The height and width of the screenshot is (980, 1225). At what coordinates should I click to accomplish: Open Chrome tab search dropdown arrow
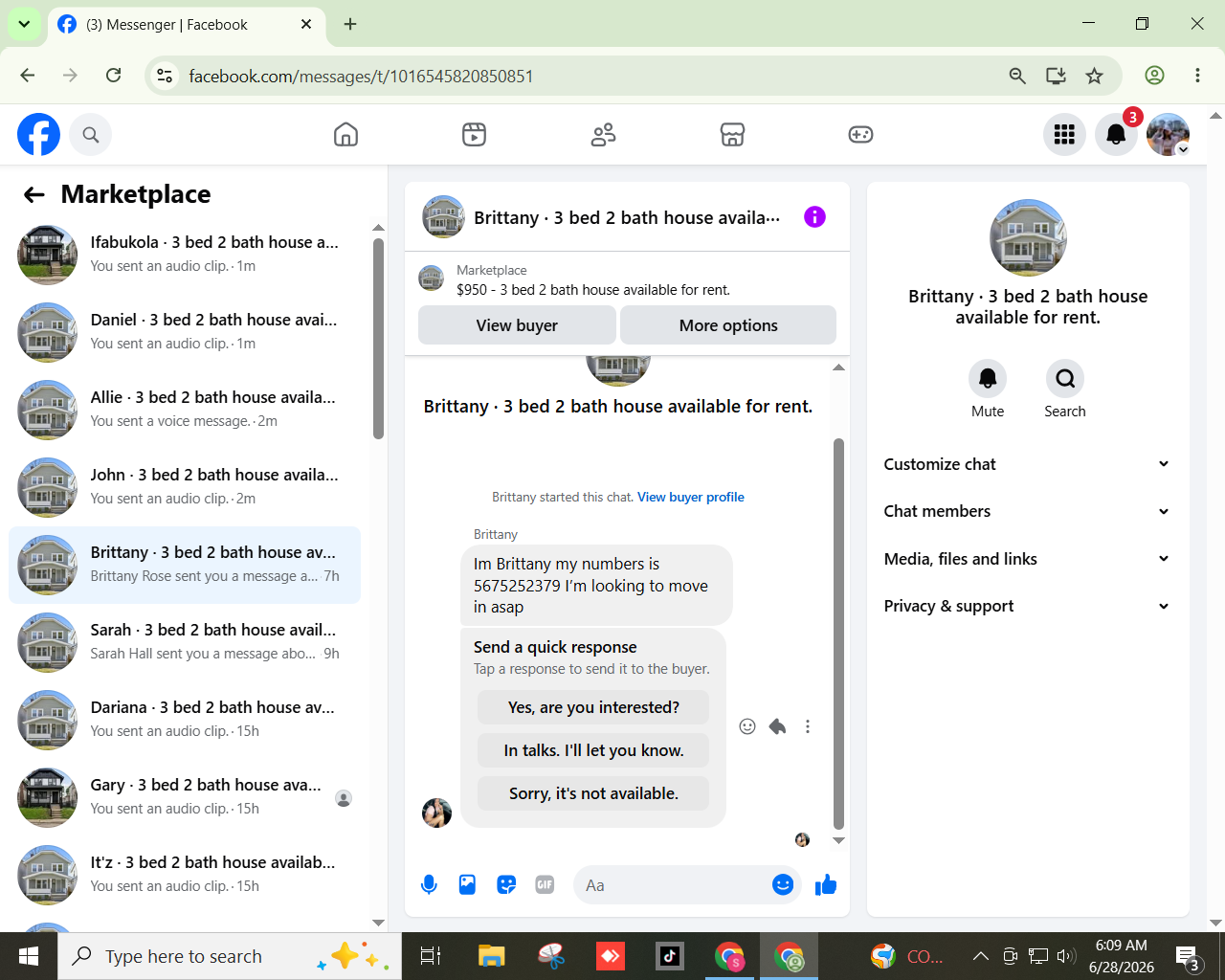point(24,24)
